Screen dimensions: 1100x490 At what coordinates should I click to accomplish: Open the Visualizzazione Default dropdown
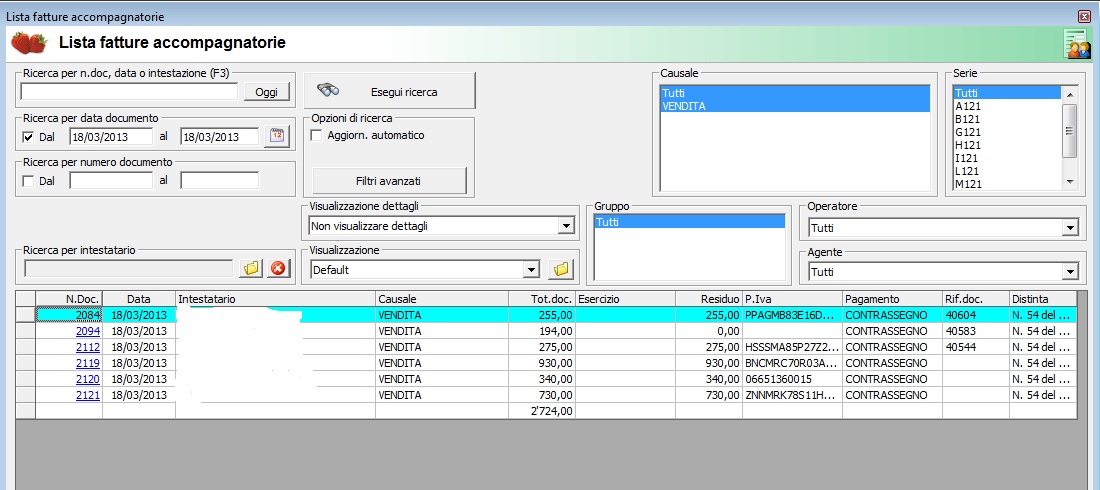(x=532, y=270)
